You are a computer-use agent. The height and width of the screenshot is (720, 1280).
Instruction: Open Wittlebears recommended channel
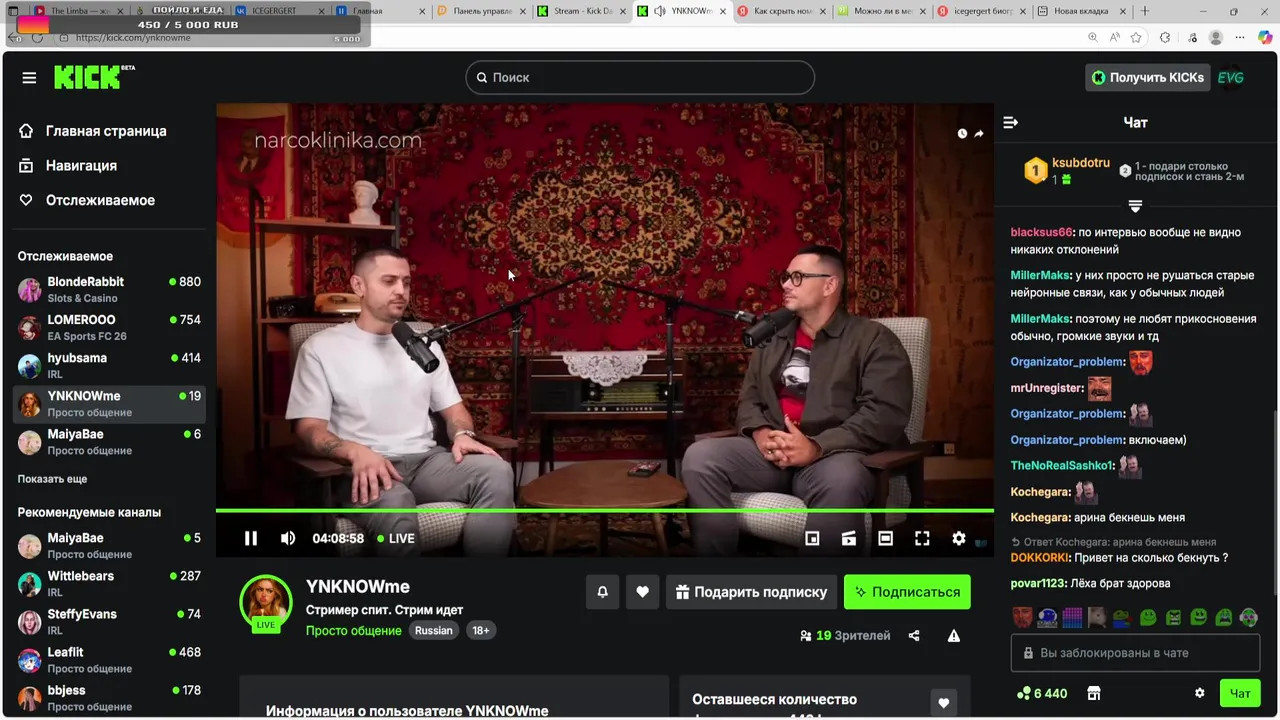tap(110, 583)
